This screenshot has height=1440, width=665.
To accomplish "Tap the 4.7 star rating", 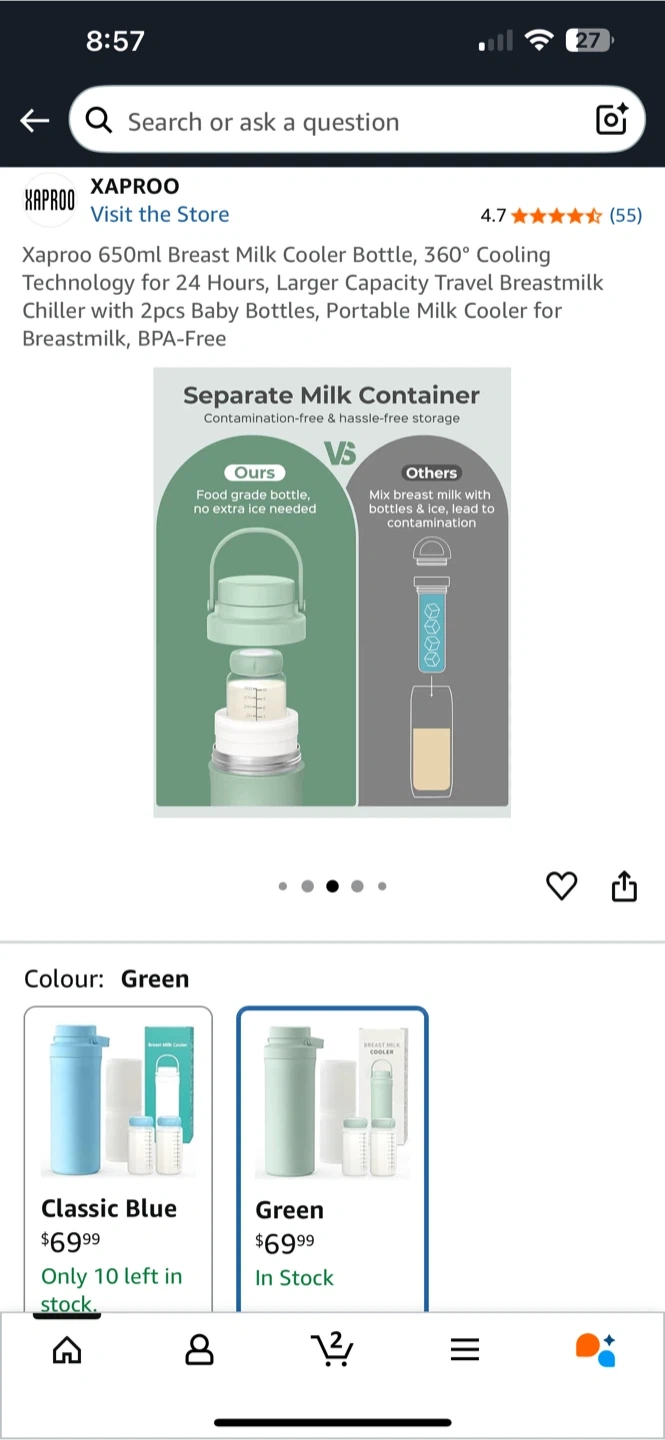I will click(x=540, y=215).
